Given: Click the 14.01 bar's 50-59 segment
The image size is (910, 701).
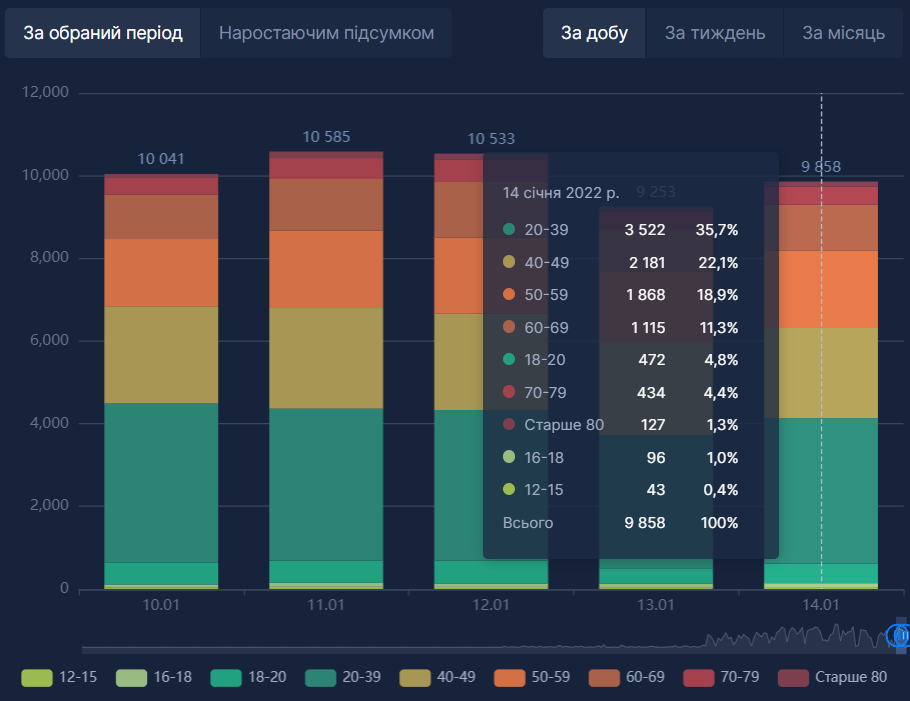Looking at the screenshot, I should coord(821,288).
